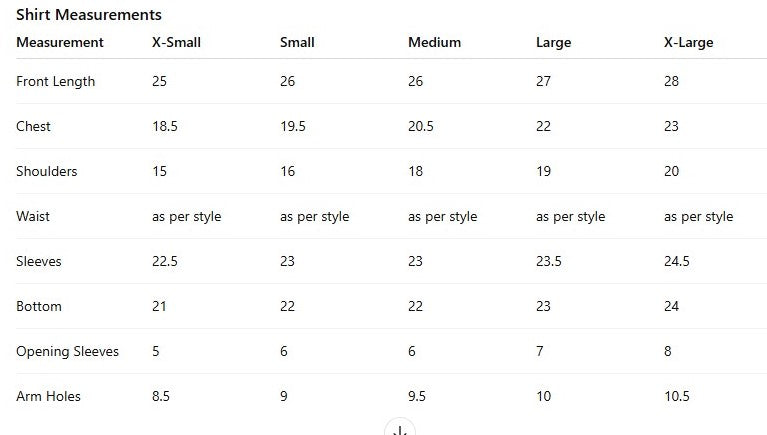The width and height of the screenshot is (767, 435).
Task: Select the Opening Sleeves row label
Action: (67, 351)
